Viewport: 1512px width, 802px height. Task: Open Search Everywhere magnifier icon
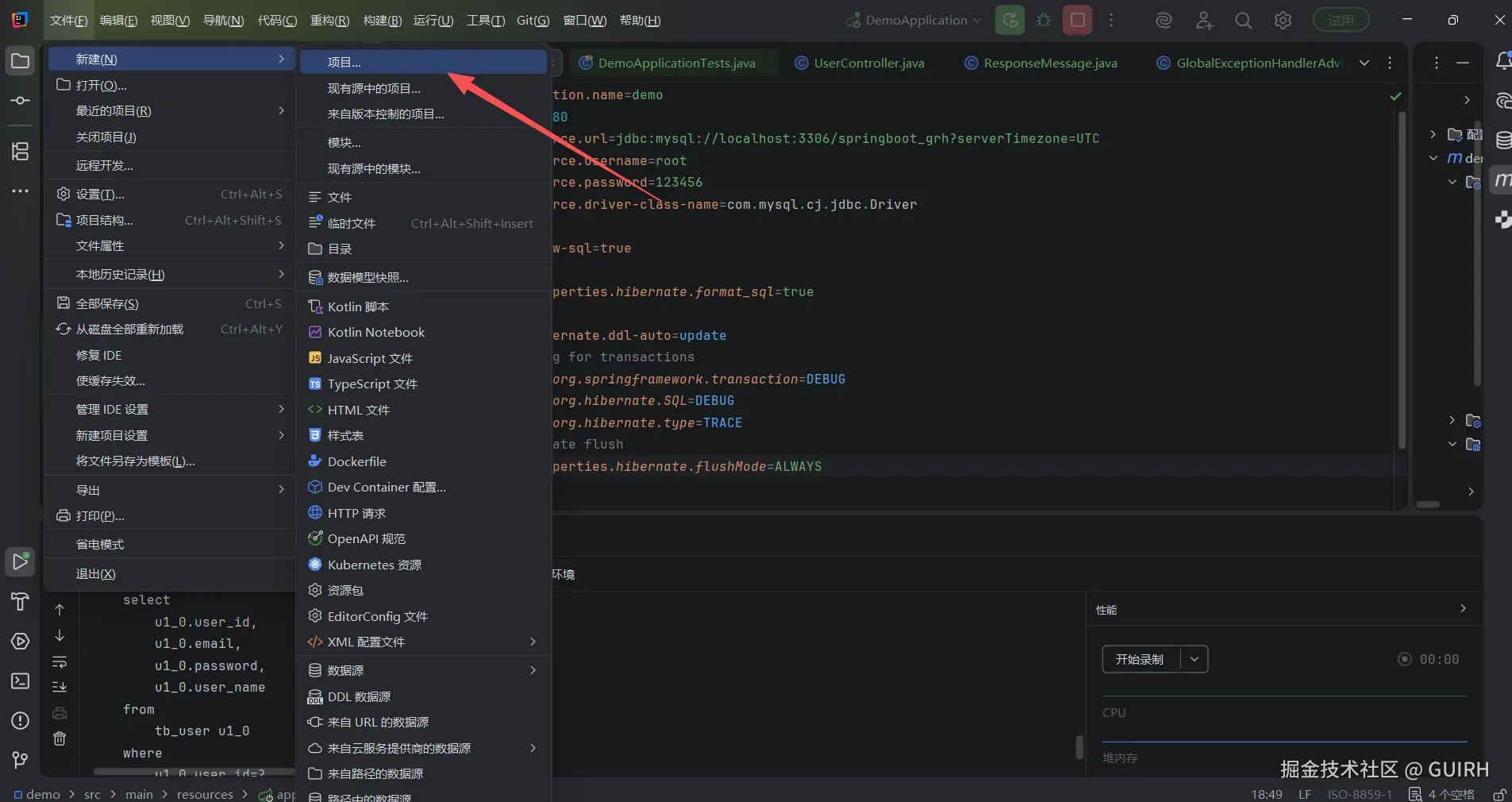(x=1244, y=21)
